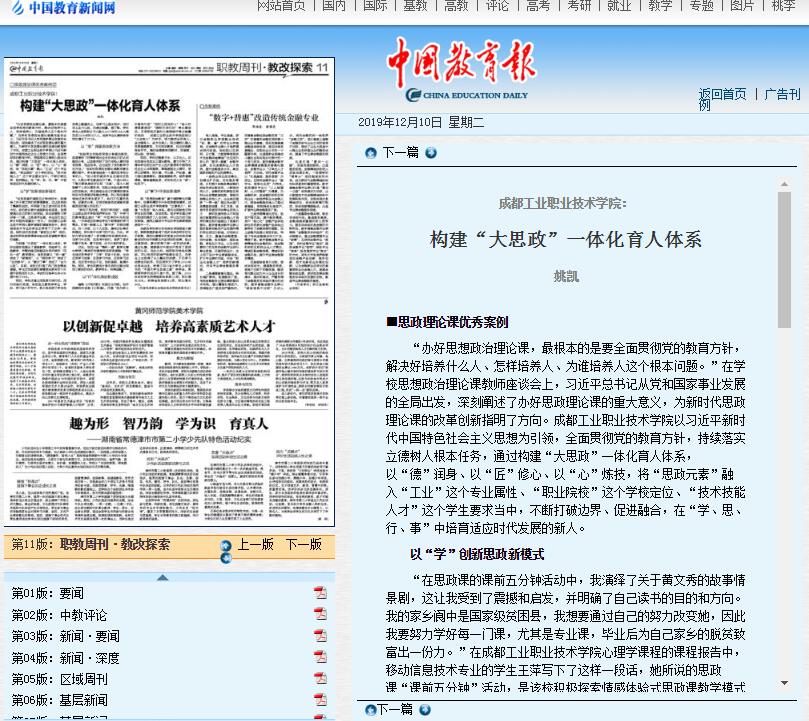Image resolution: width=809 pixels, height=721 pixels.
Task: Open the 基教 navigation item
Action: pyautogui.click(x=415, y=6)
